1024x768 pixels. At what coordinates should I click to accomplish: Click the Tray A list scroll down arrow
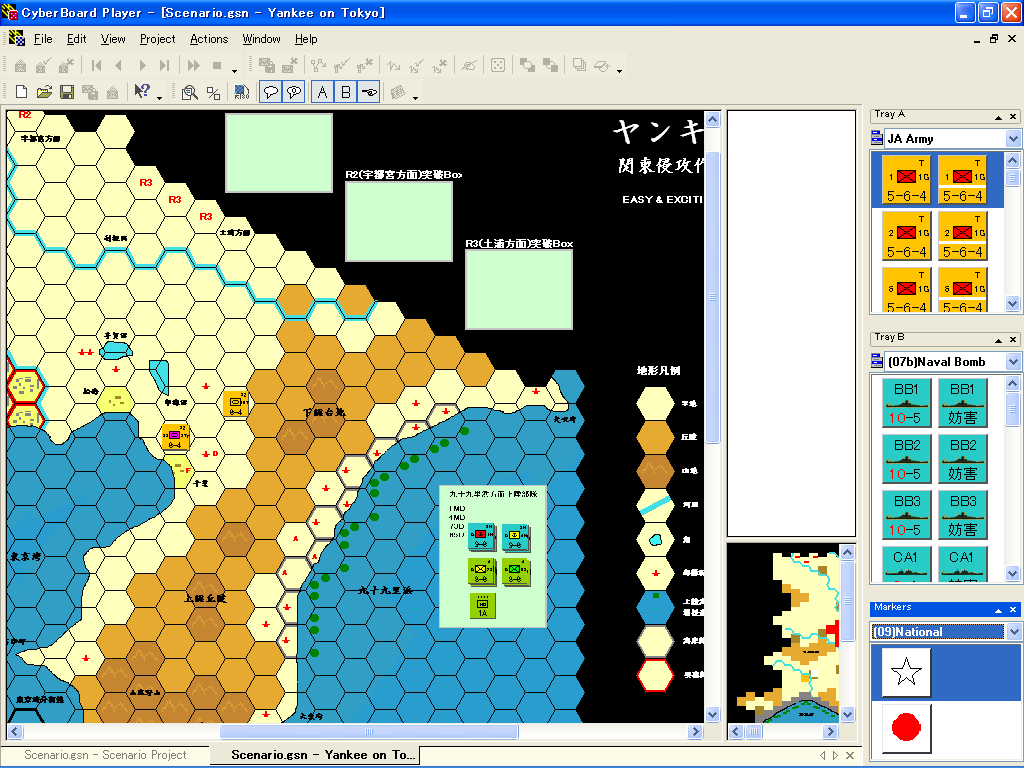tap(1013, 303)
